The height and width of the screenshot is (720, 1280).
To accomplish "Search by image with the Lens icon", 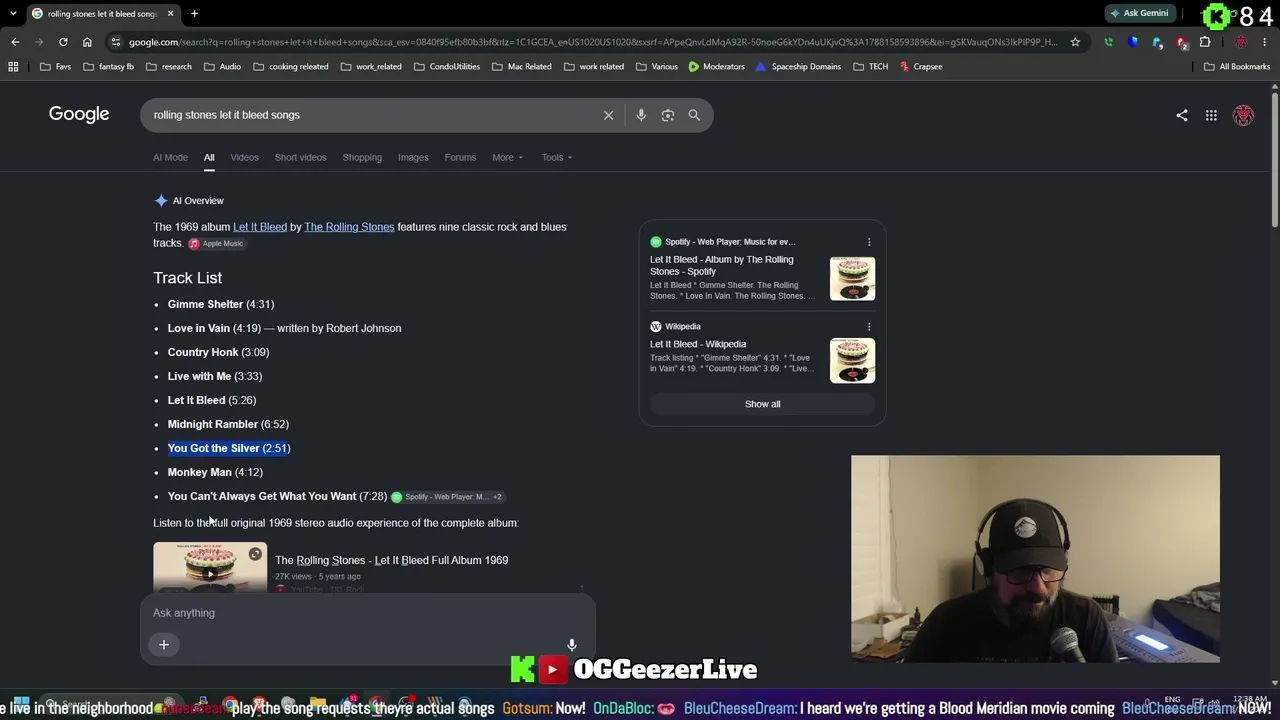I will [x=668, y=115].
